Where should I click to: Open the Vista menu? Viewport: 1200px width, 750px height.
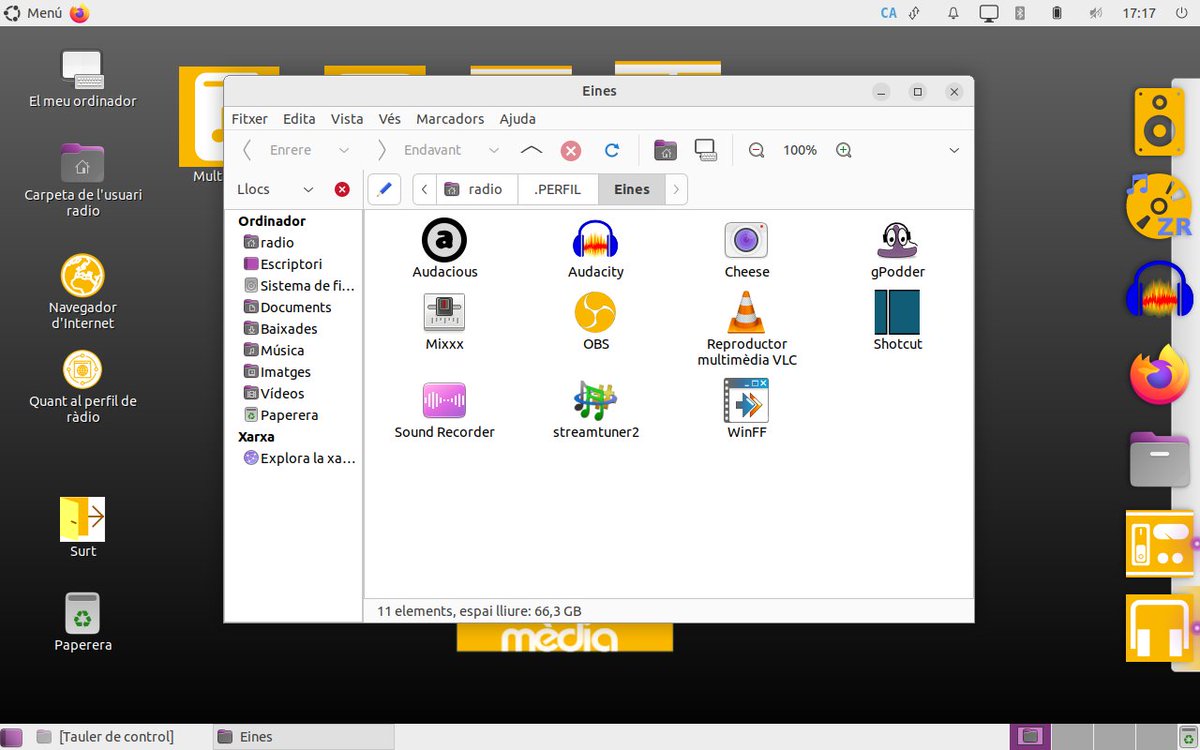pyautogui.click(x=347, y=118)
